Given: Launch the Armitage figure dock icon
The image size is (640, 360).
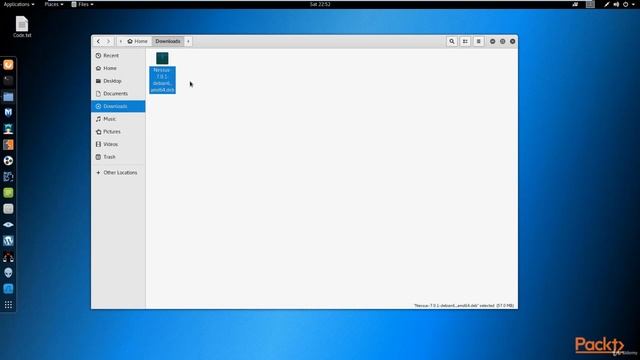Looking at the screenshot, I should pyautogui.click(x=8, y=129).
